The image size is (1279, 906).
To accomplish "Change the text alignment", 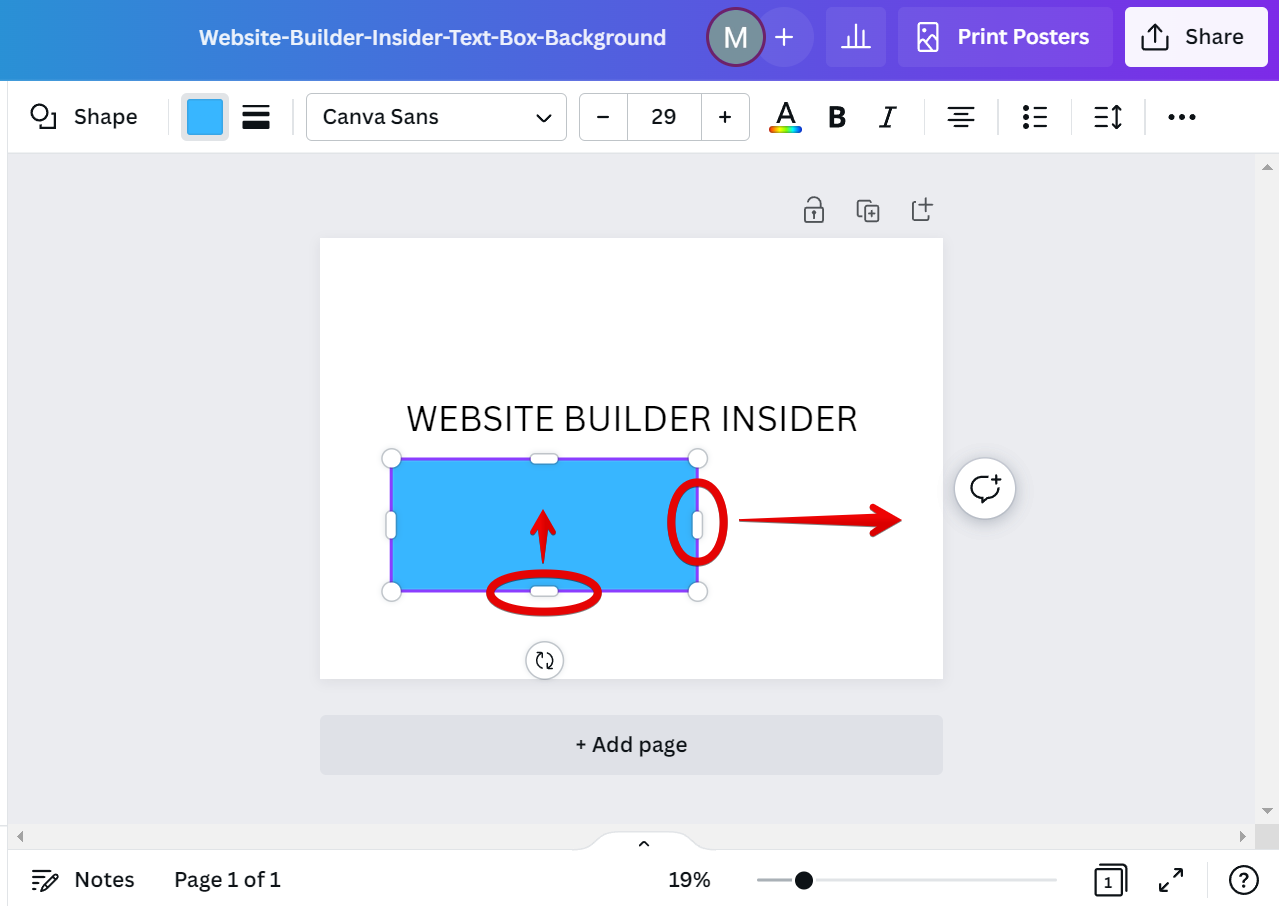I will coord(960,117).
